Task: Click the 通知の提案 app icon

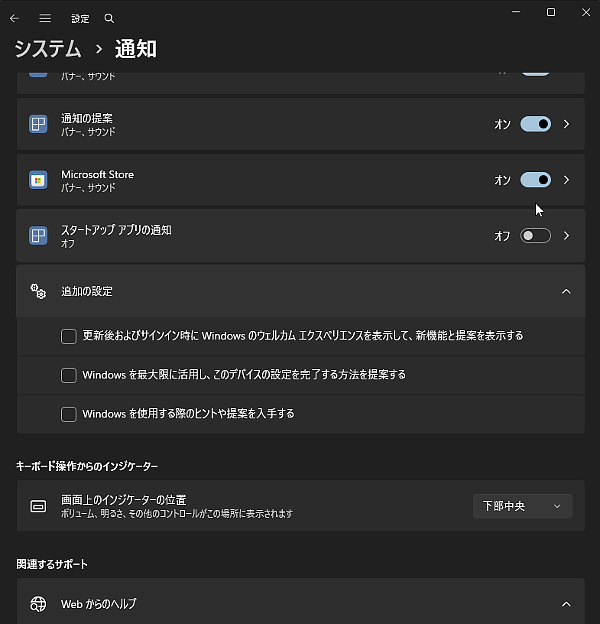Action: (38, 124)
